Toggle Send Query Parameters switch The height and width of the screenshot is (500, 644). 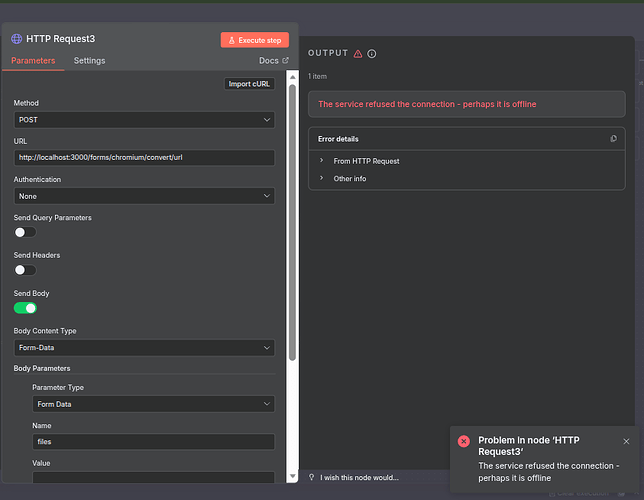click(x=25, y=232)
